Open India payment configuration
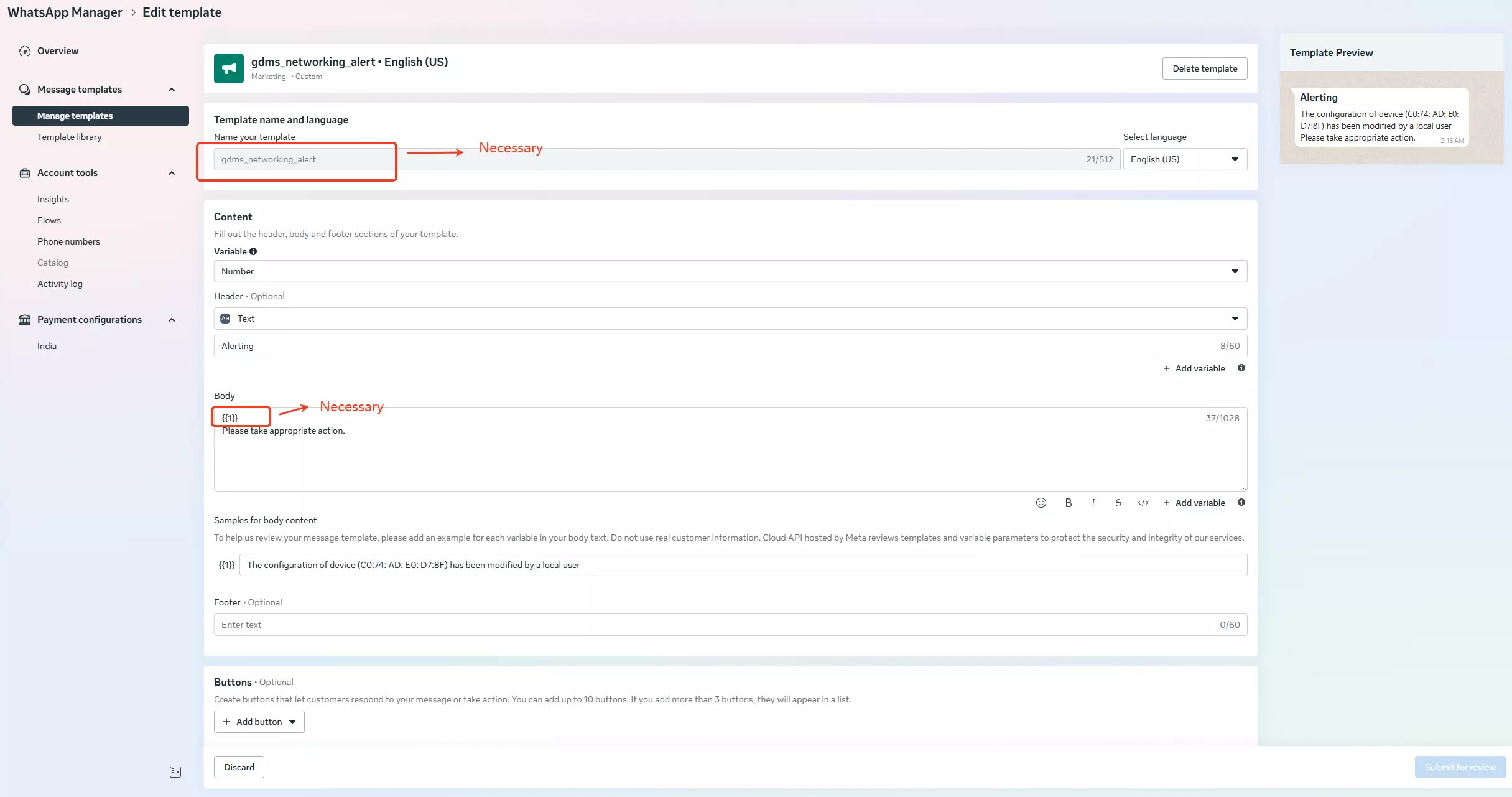 (x=47, y=346)
